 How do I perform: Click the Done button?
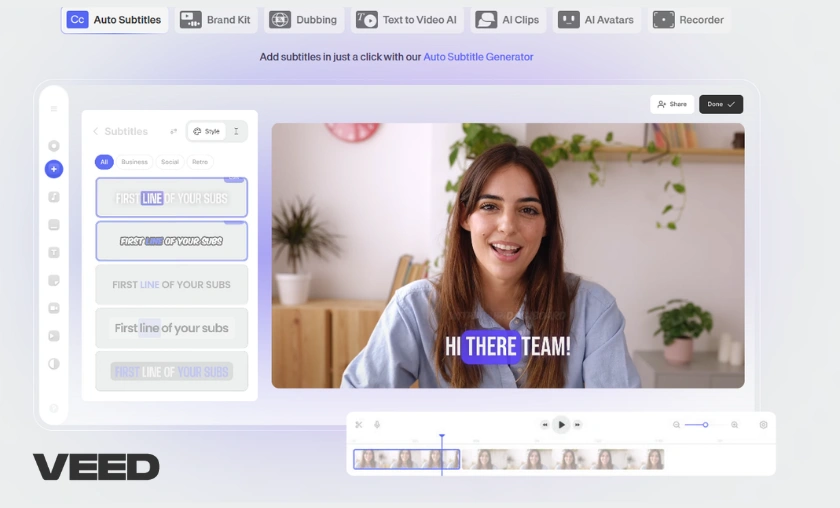[x=721, y=104]
